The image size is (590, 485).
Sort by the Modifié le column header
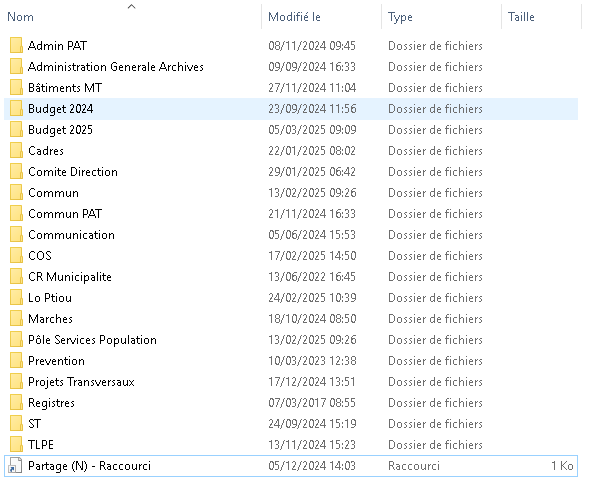[x=294, y=17]
